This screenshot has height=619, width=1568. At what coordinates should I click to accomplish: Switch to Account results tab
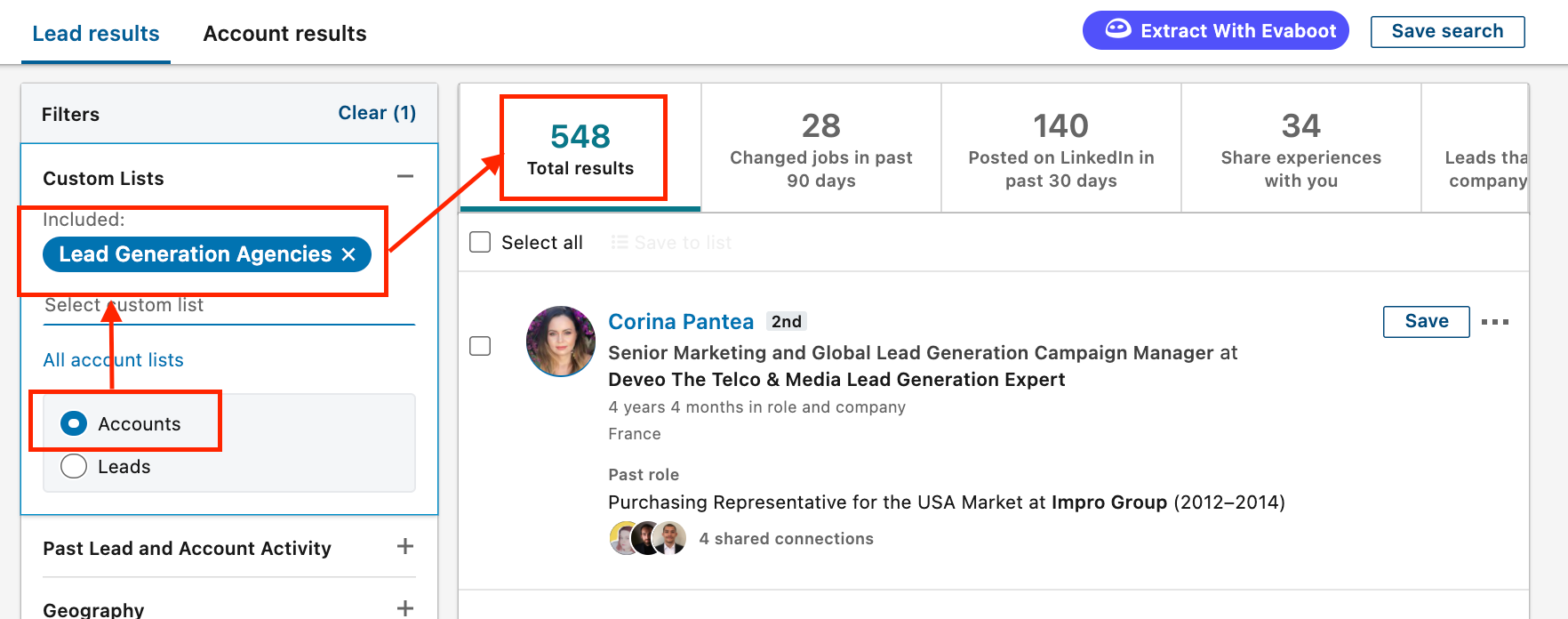pyautogui.click(x=284, y=34)
